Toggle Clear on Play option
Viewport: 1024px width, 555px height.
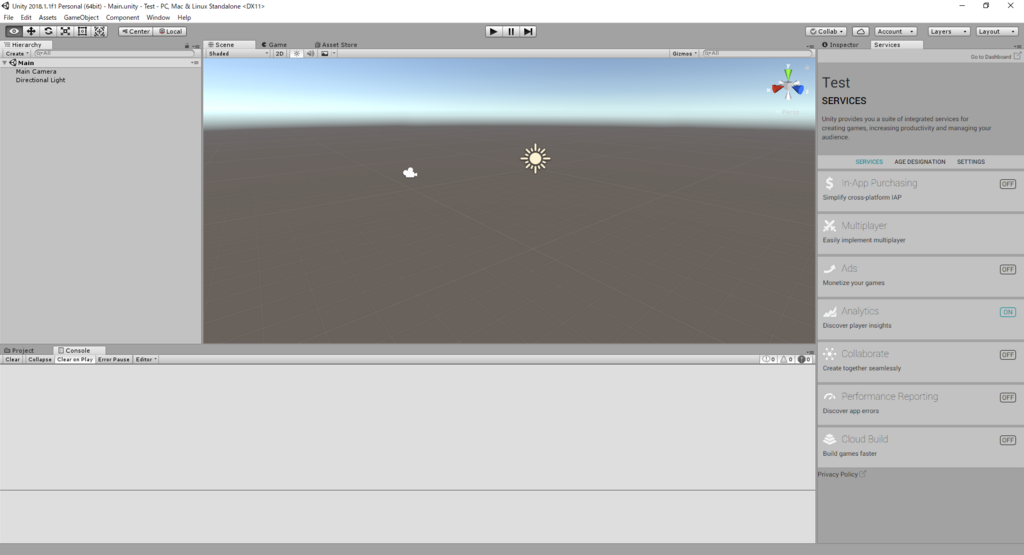tap(74, 360)
